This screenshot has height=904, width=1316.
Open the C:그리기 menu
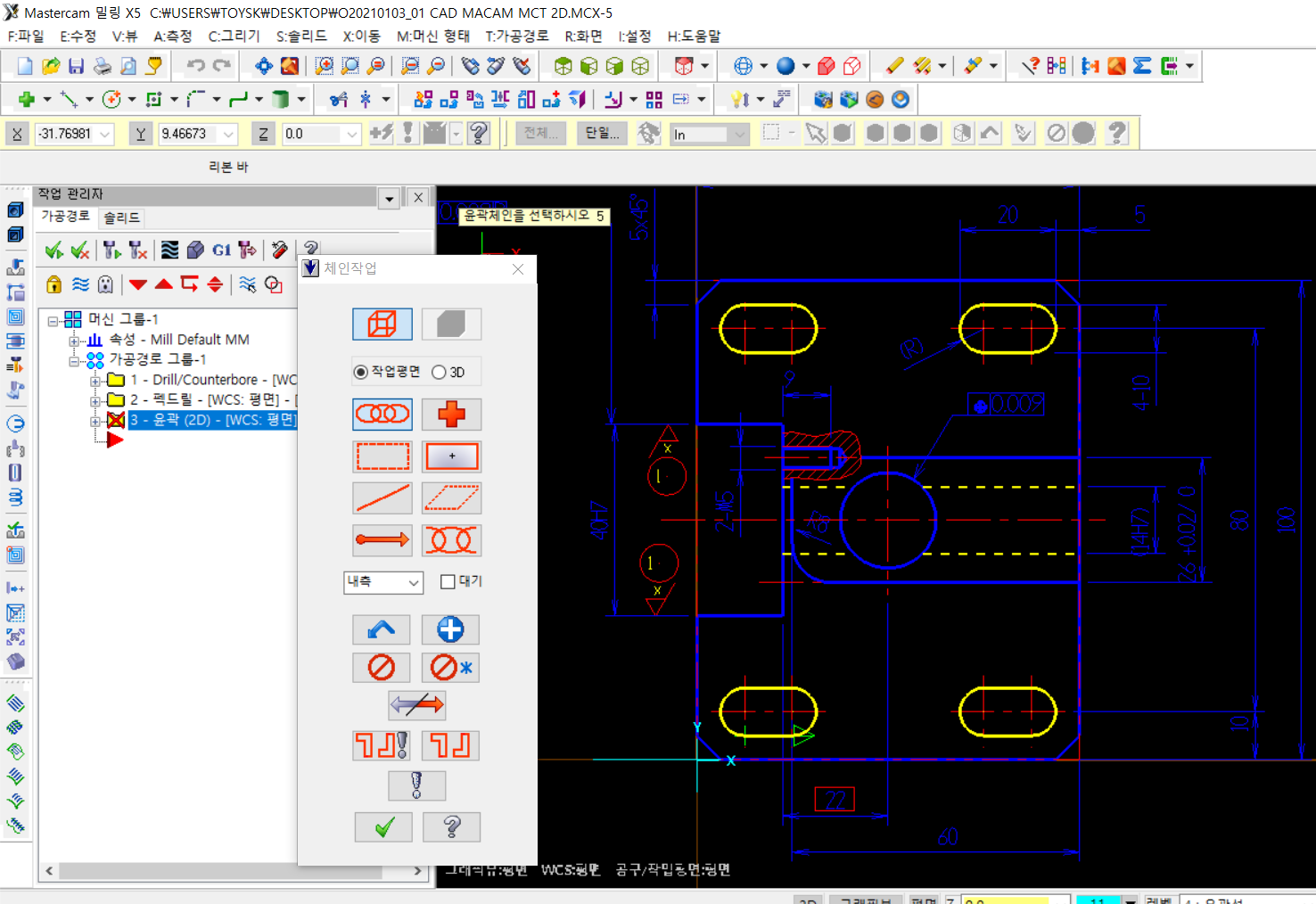234,36
